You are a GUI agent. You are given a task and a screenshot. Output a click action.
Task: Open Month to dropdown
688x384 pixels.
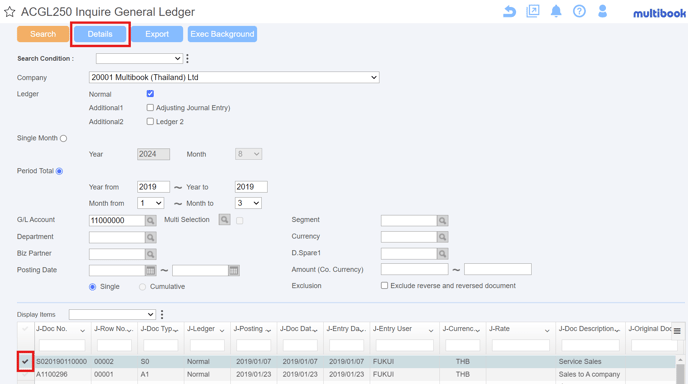click(248, 203)
